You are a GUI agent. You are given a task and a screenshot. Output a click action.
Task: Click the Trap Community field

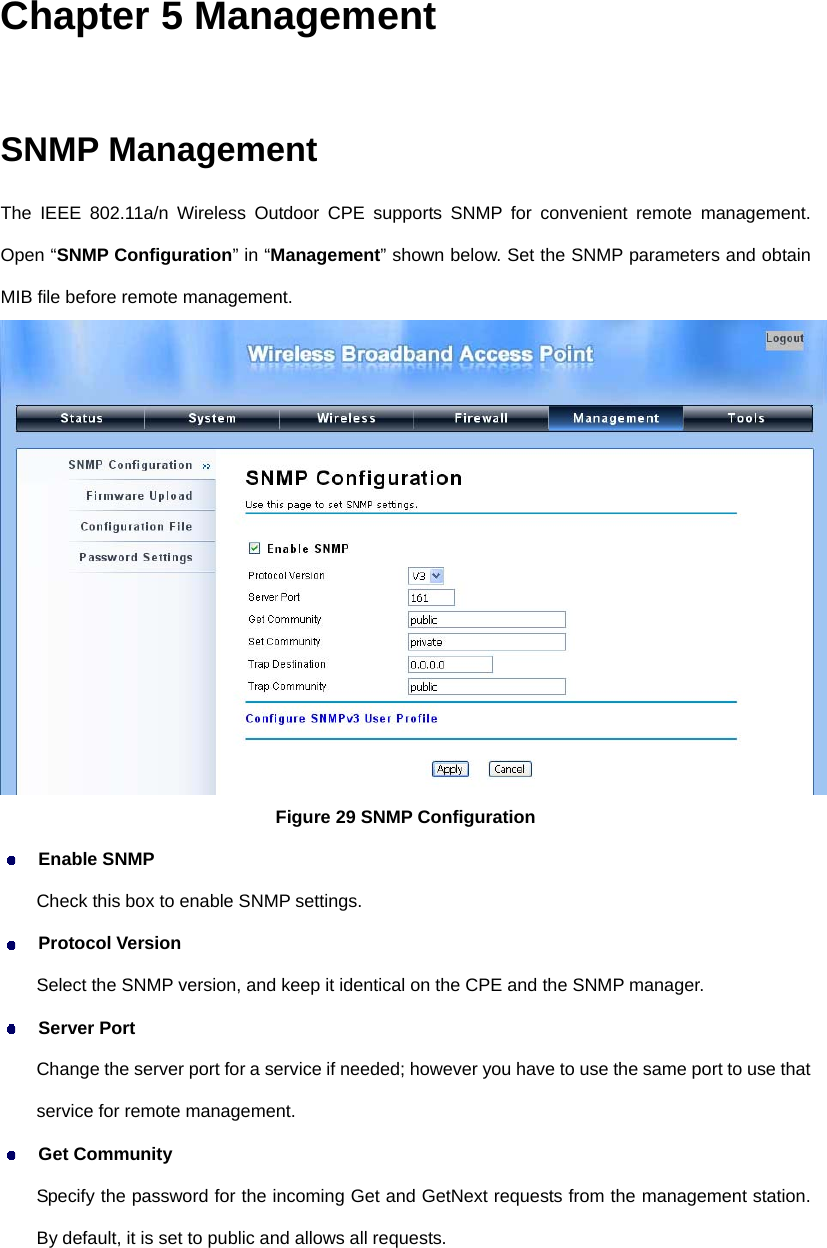tap(487, 687)
